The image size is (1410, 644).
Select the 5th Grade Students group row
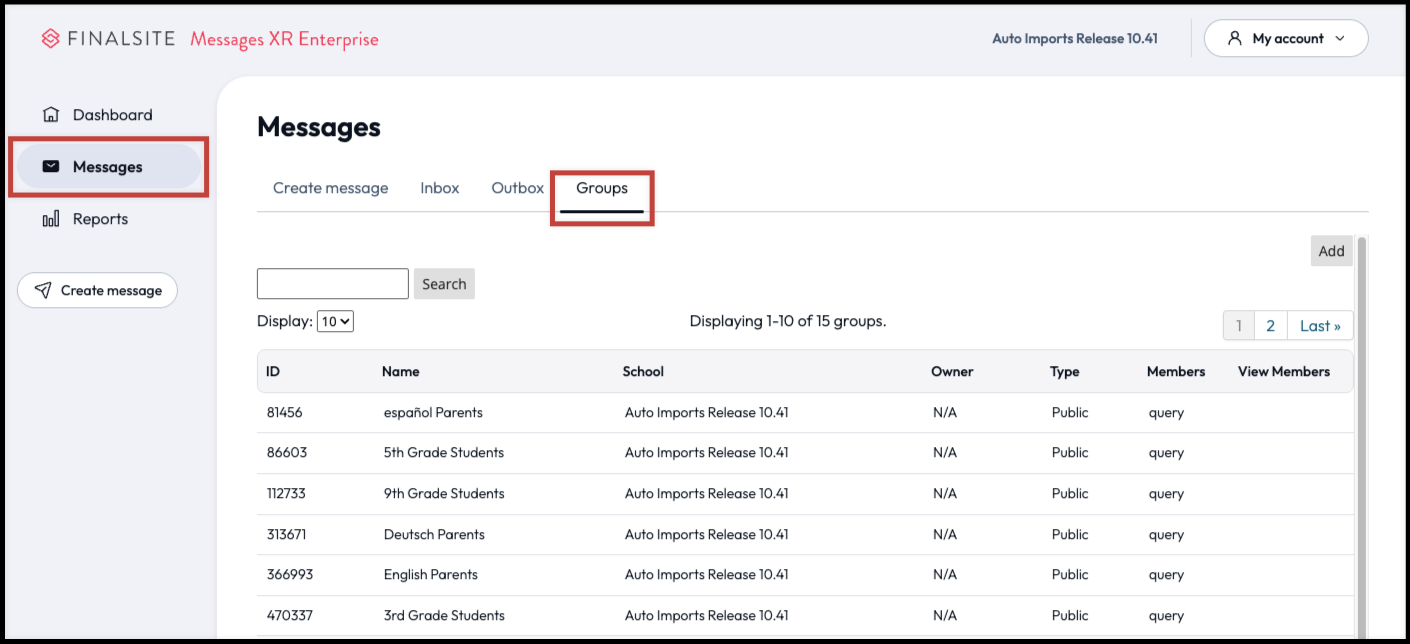coord(444,453)
